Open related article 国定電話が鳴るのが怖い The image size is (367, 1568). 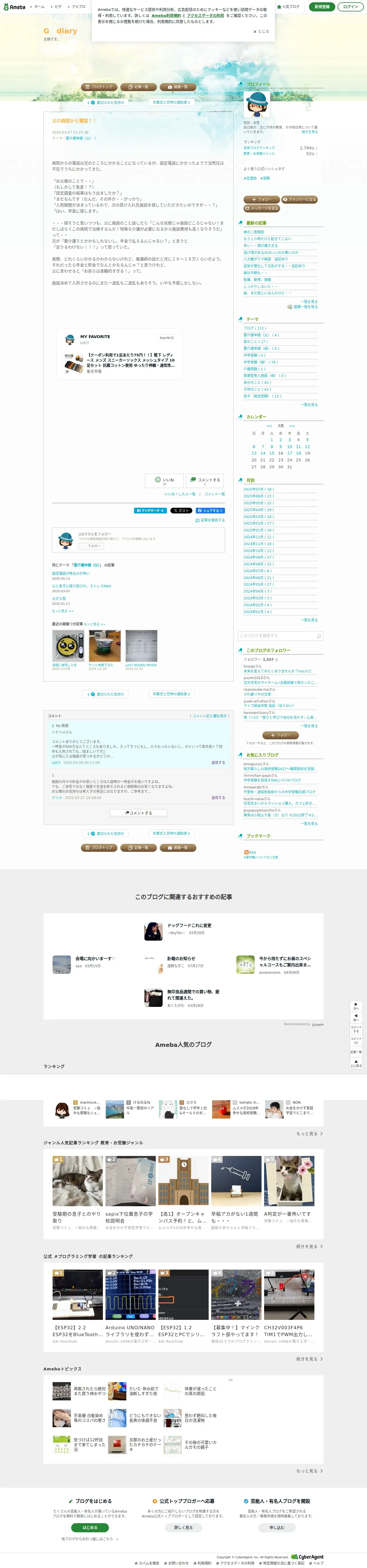click(71, 573)
